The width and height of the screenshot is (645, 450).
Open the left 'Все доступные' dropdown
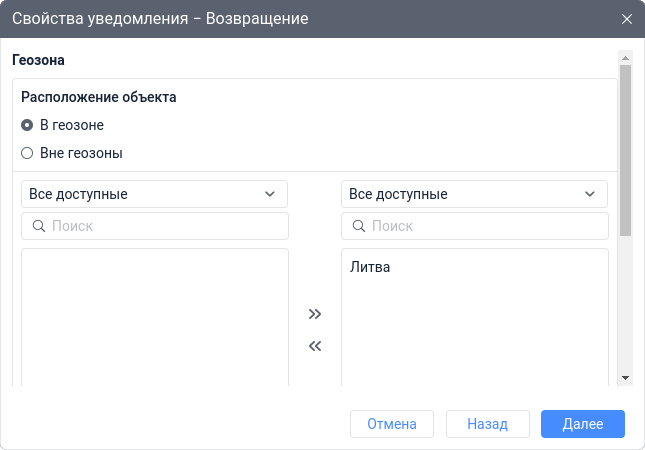click(x=154, y=194)
